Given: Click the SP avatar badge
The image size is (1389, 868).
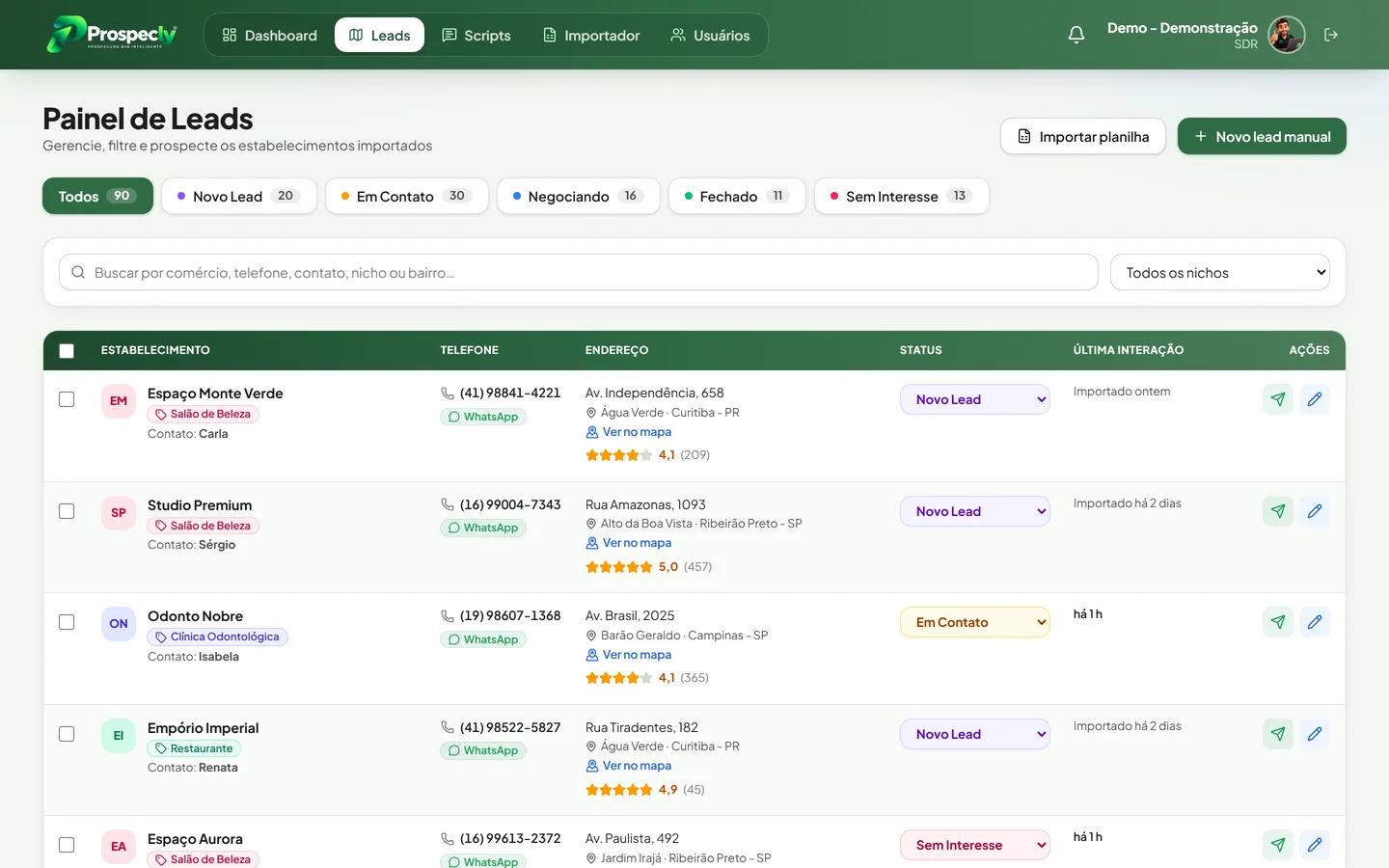Looking at the screenshot, I should pos(119,513).
